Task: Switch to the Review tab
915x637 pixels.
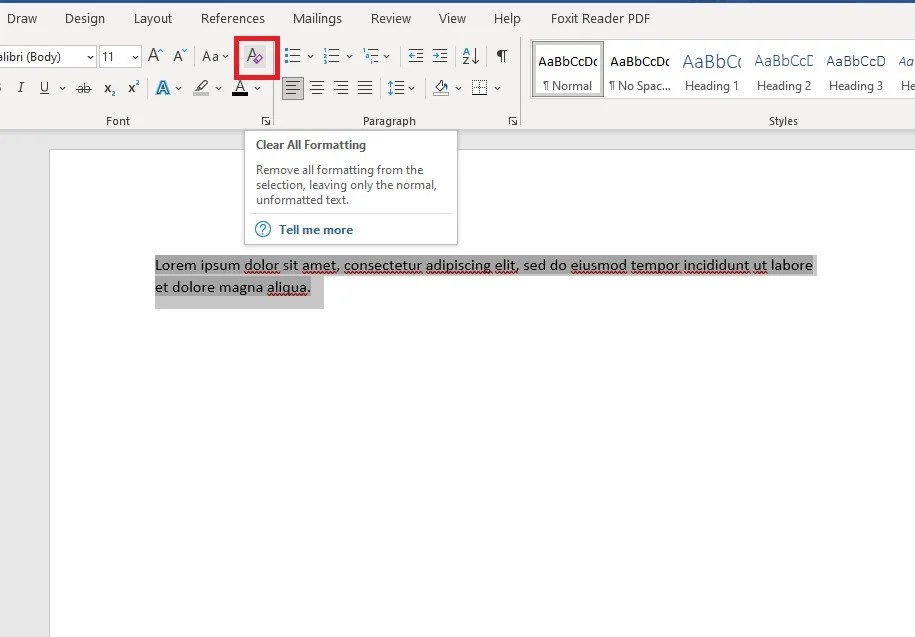Action: 390,18
